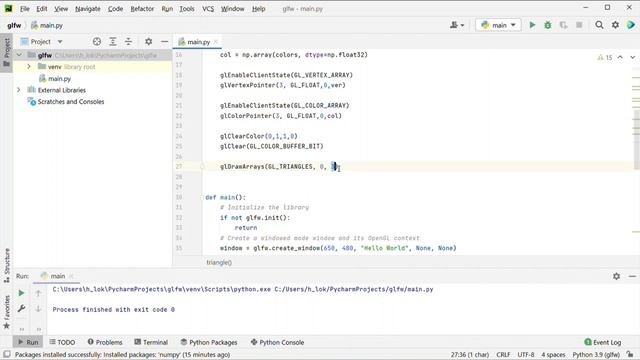Run with coverage icon in toolbar
Screen dimensions: 640x360
pos(563,25)
